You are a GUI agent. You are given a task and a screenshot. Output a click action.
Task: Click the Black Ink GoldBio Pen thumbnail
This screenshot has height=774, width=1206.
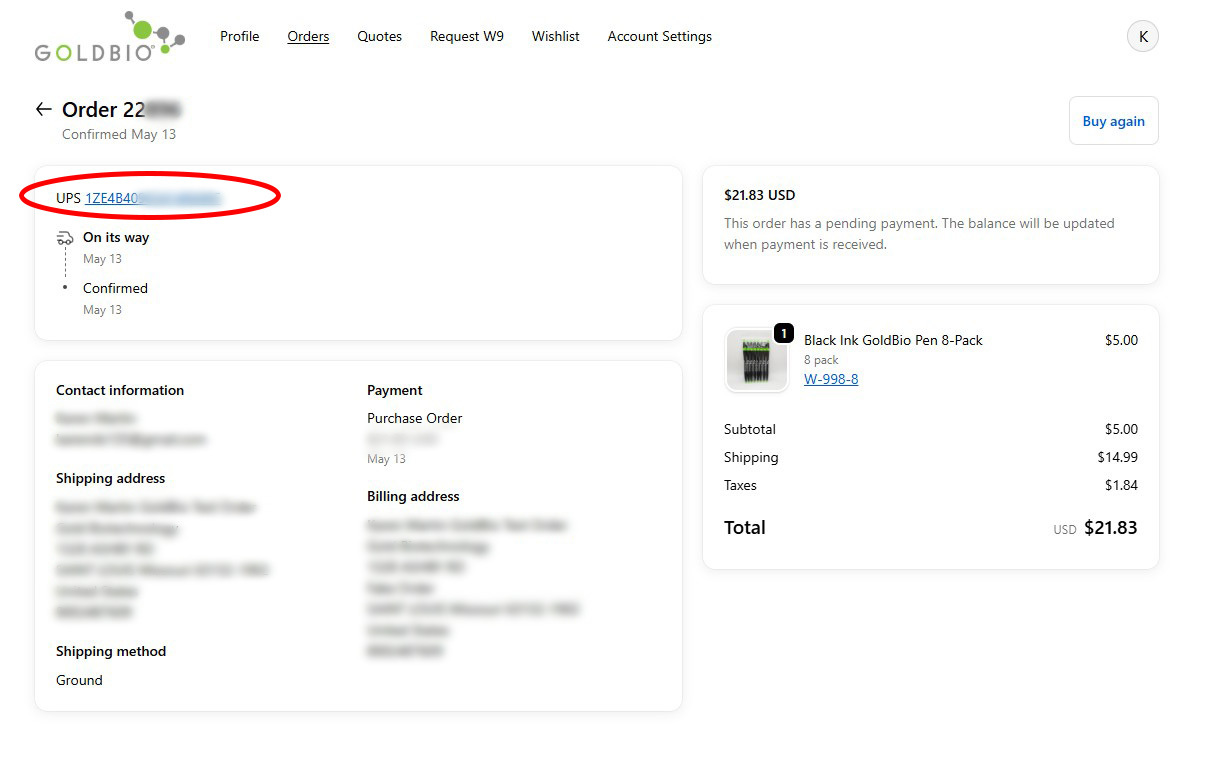click(x=757, y=360)
